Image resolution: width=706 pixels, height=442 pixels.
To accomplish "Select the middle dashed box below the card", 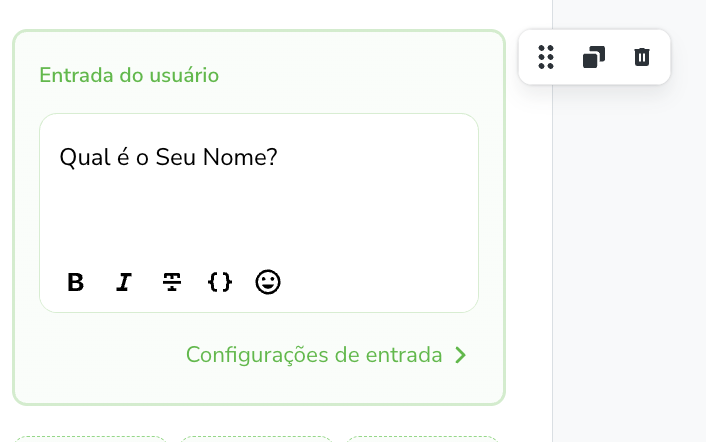I will (256, 438).
